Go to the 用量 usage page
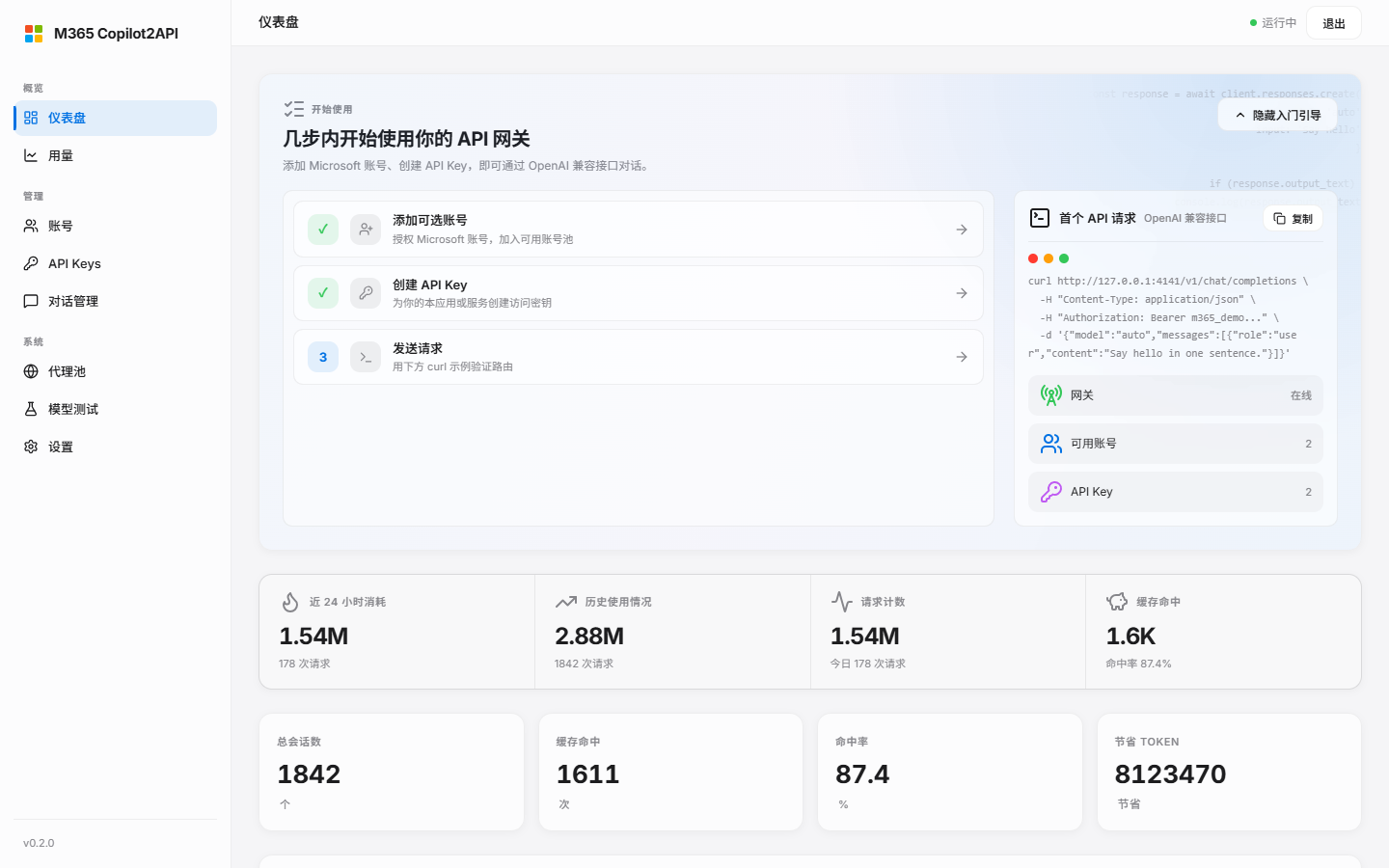Screen dimensions: 1389x868 (x=116, y=155)
